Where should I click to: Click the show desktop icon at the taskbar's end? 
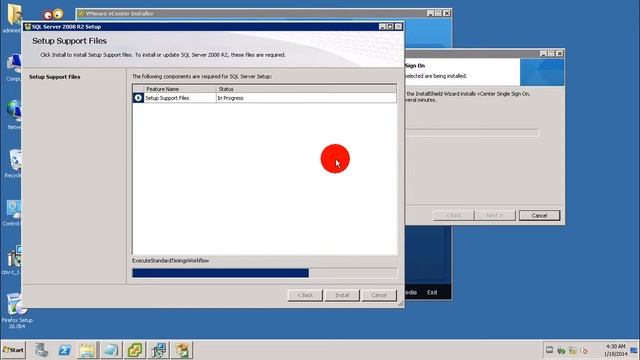pyautogui.click(x=634, y=350)
